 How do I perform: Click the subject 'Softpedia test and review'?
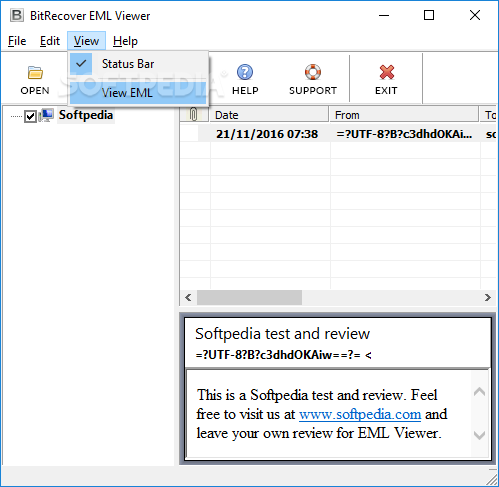click(282, 334)
